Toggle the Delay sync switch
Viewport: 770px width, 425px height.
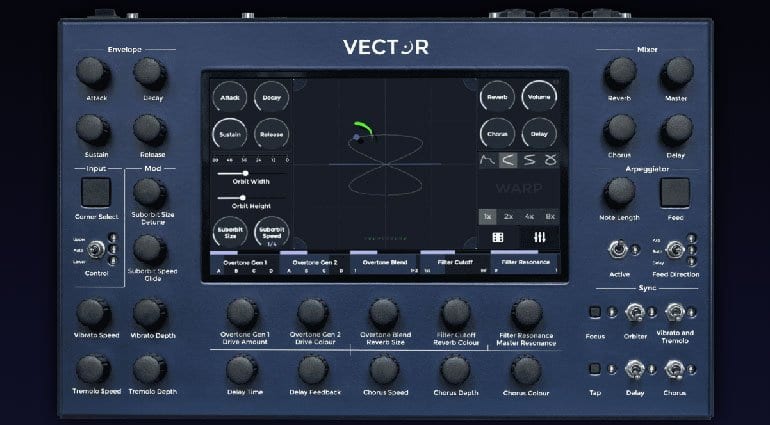pyautogui.click(x=634, y=369)
